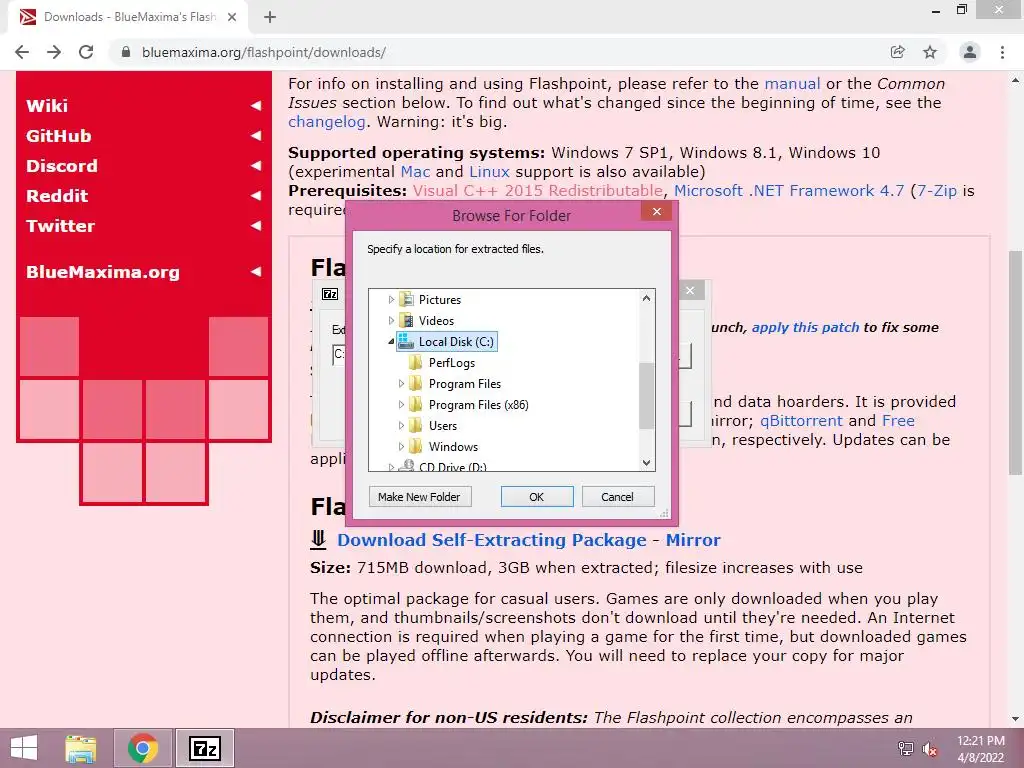Screen dimensions: 1024x768
Task: Bookmark this page with the star icon
Action: [x=930, y=52]
